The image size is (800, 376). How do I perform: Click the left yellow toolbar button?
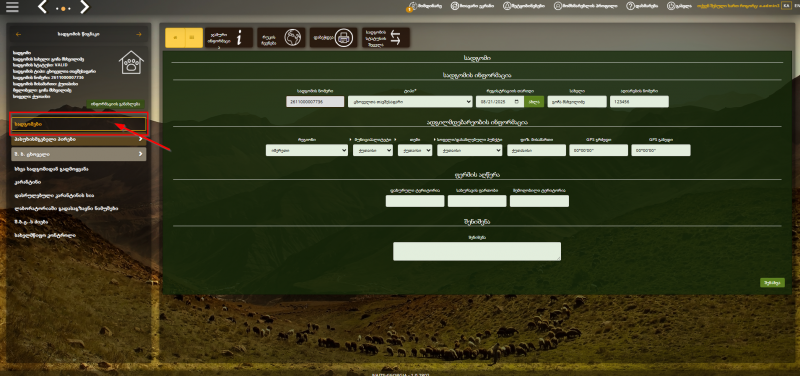175,38
